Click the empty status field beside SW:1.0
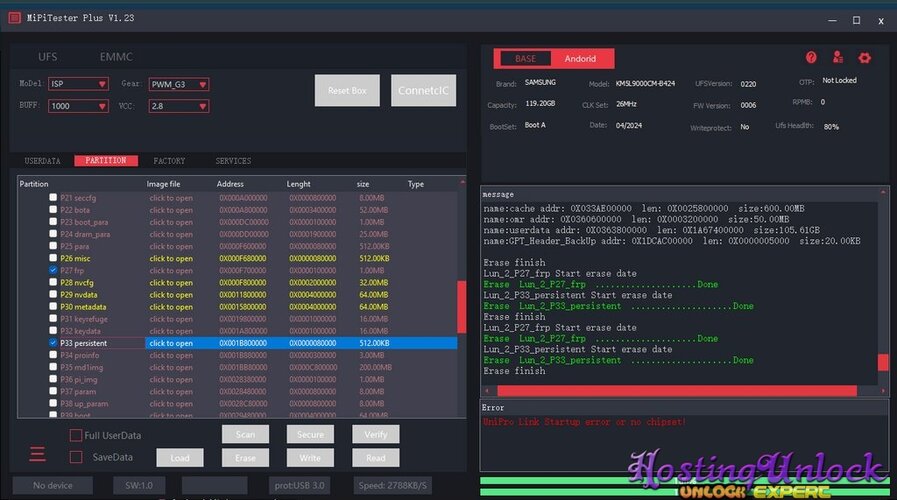897x500 pixels. click(x=215, y=485)
